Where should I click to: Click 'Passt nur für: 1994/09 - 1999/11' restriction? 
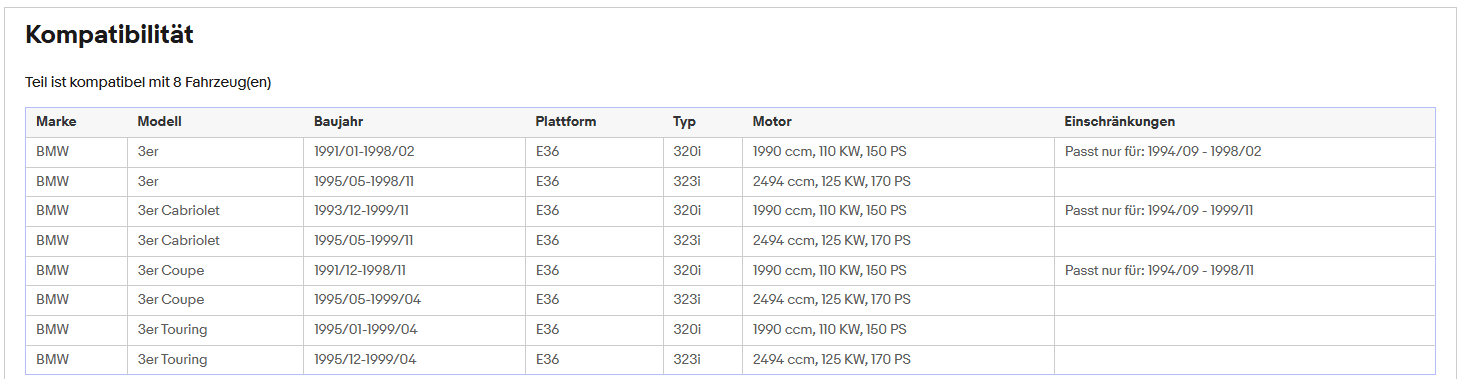tap(1159, 211)
